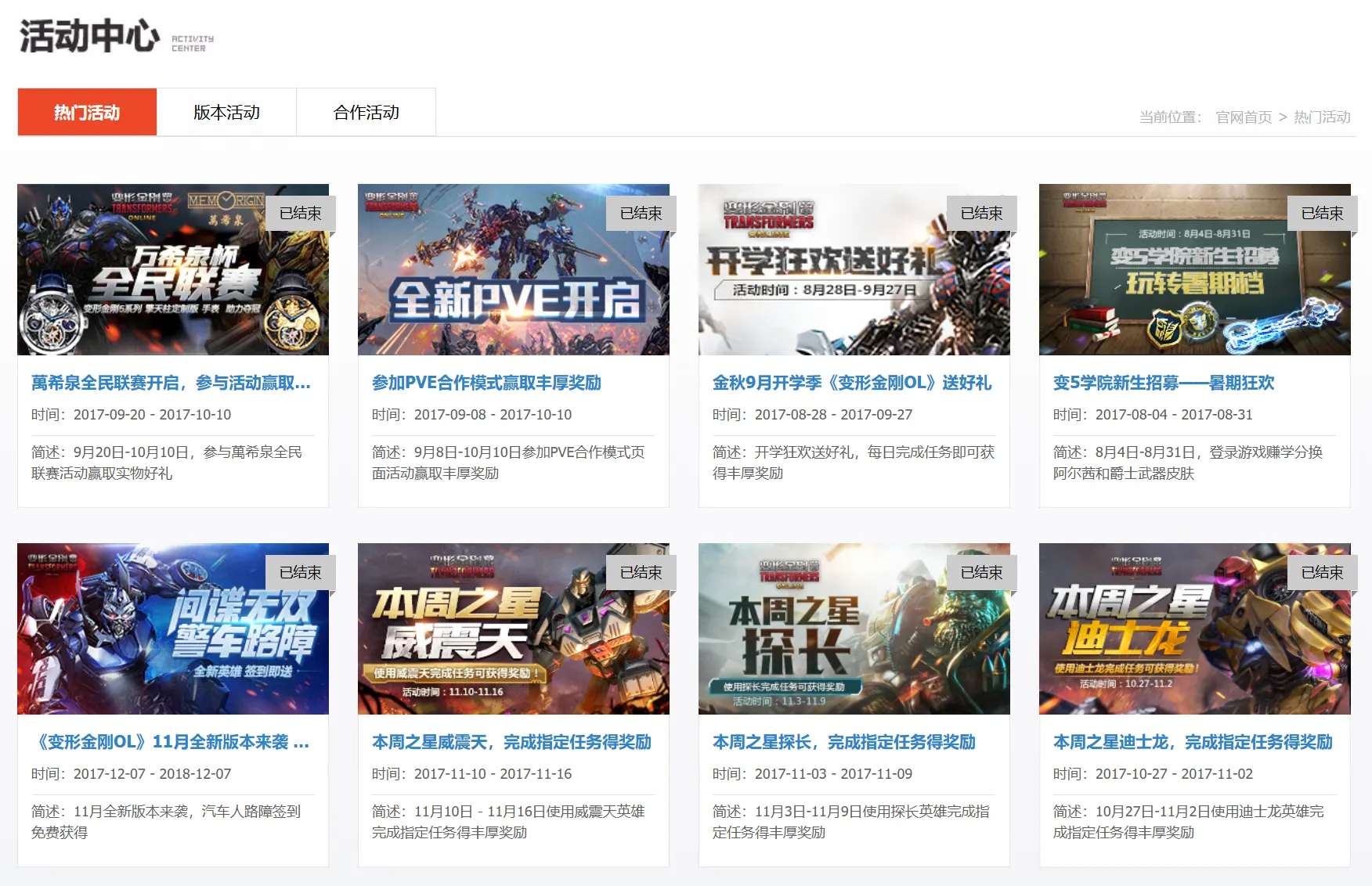
Task: Click 已结束 badge on 开学狂欢 card
Action: tap(982, 213)
